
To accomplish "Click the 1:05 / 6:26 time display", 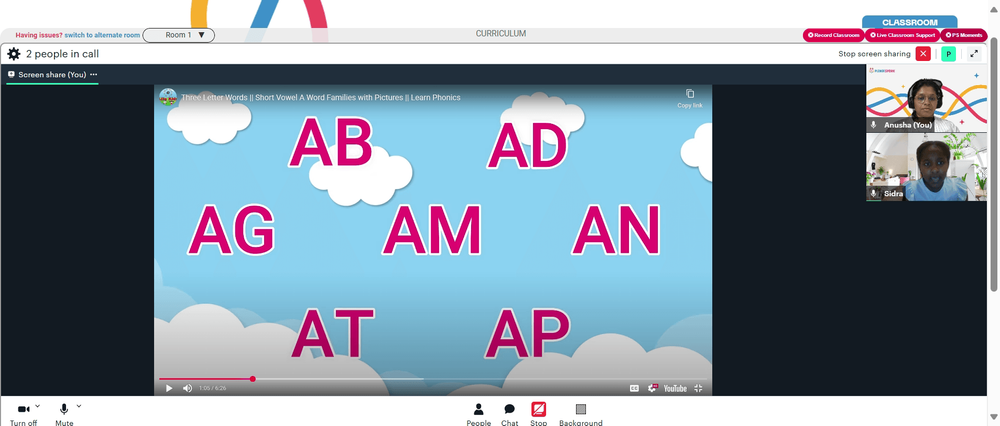I will [x=212, y=388].
